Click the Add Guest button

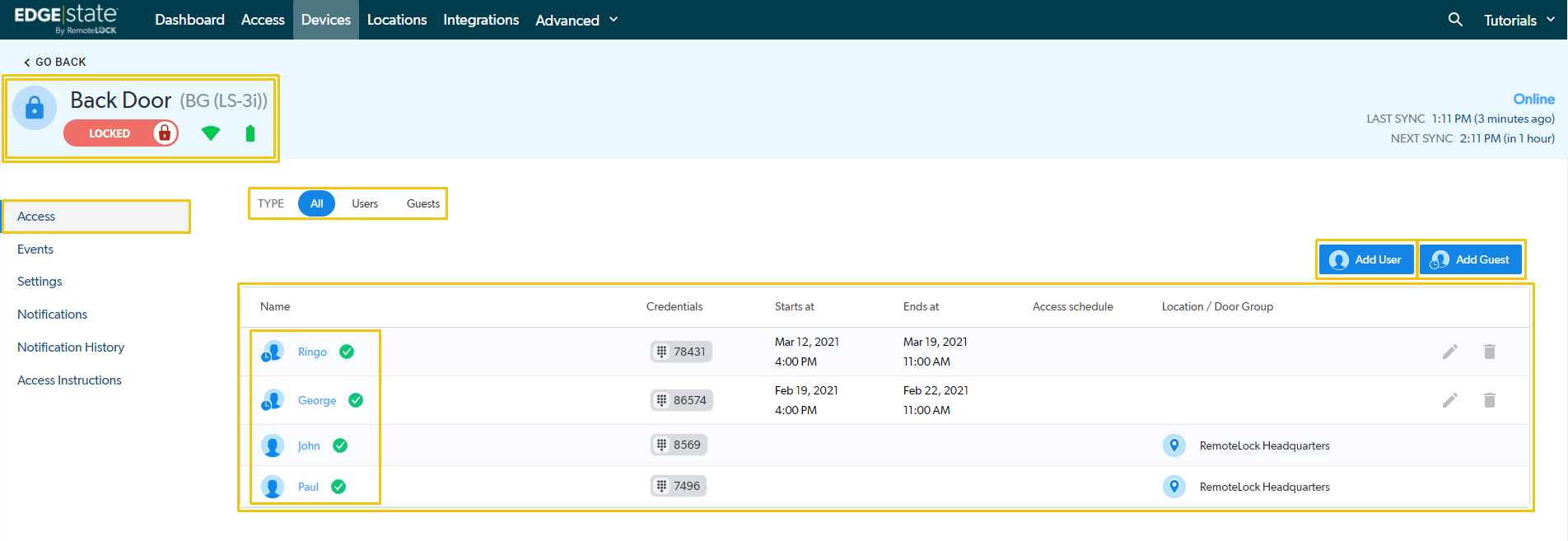click(x=1471, y=259)
